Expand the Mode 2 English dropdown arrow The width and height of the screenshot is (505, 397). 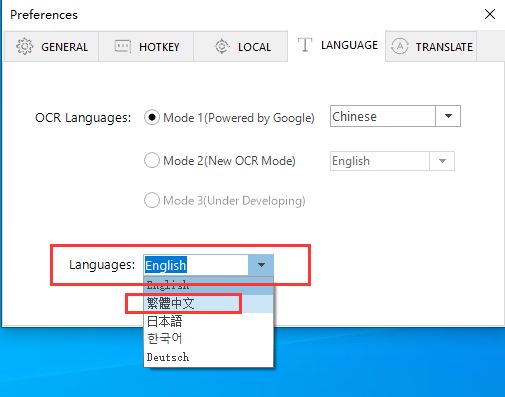[442, 161]
